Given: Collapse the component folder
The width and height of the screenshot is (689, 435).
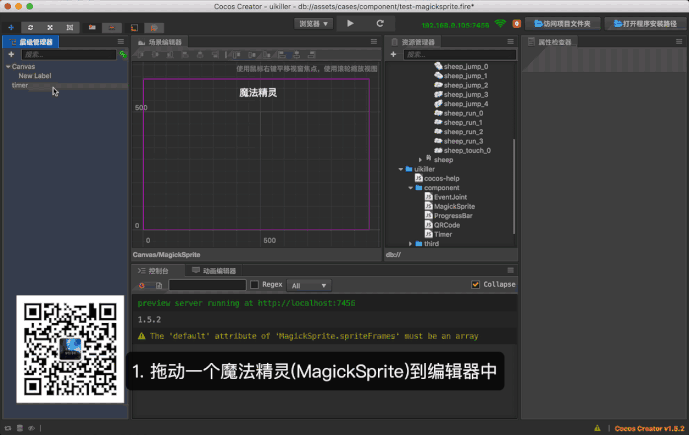Looking at the screenshot, I should tap(410, 188).
